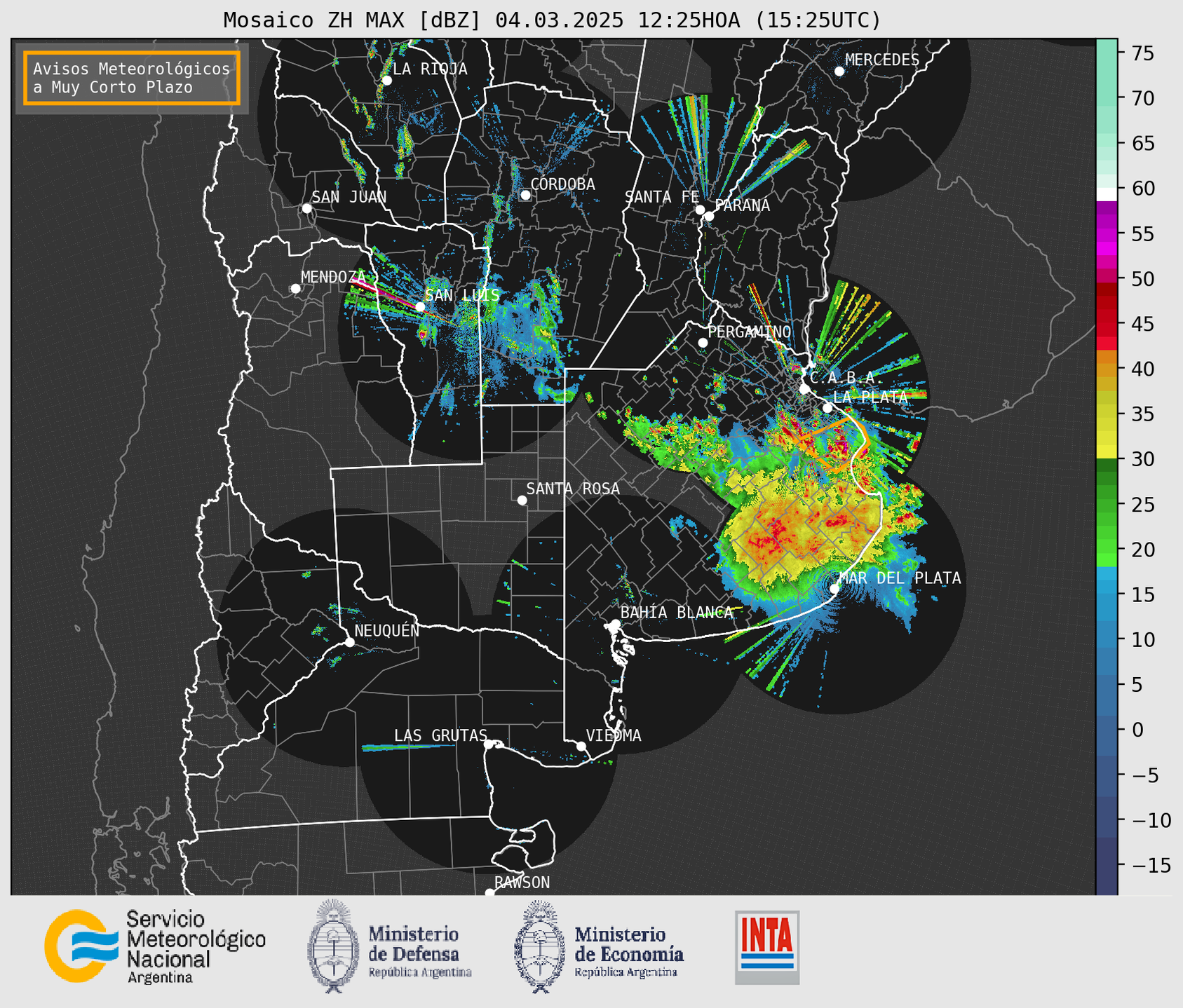Click the SANTA ROSA label text
This screenshot has width=1183, height=1008.
(x=573, y=489)
